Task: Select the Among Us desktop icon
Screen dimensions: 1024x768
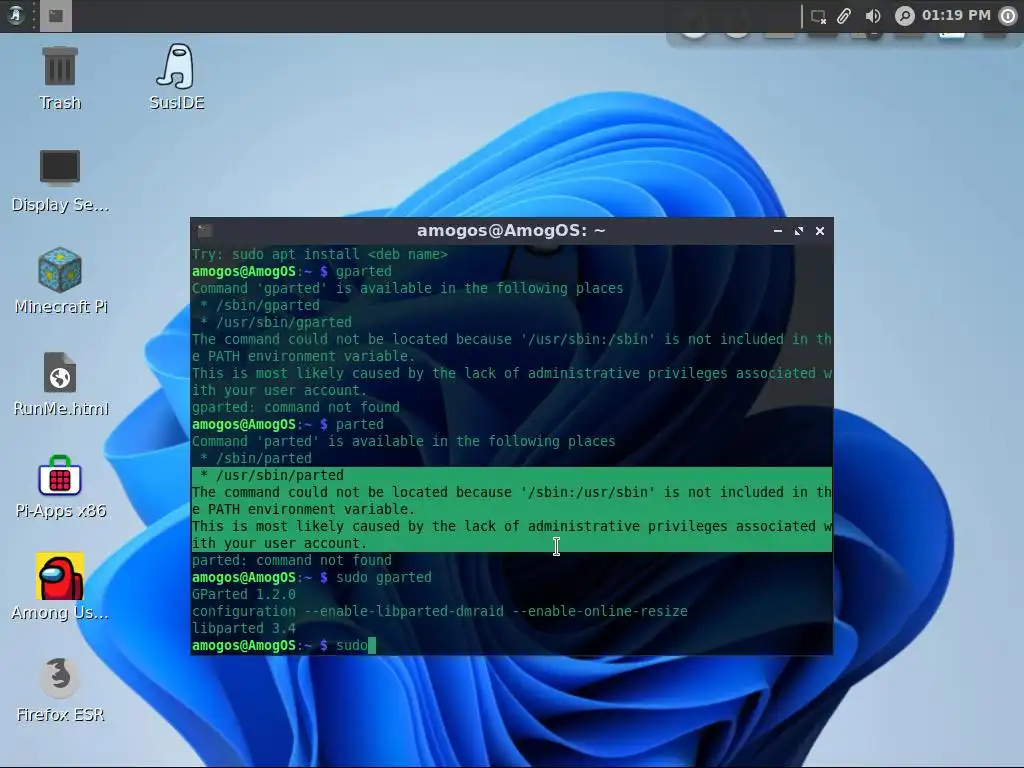Action: click(60, 587)
